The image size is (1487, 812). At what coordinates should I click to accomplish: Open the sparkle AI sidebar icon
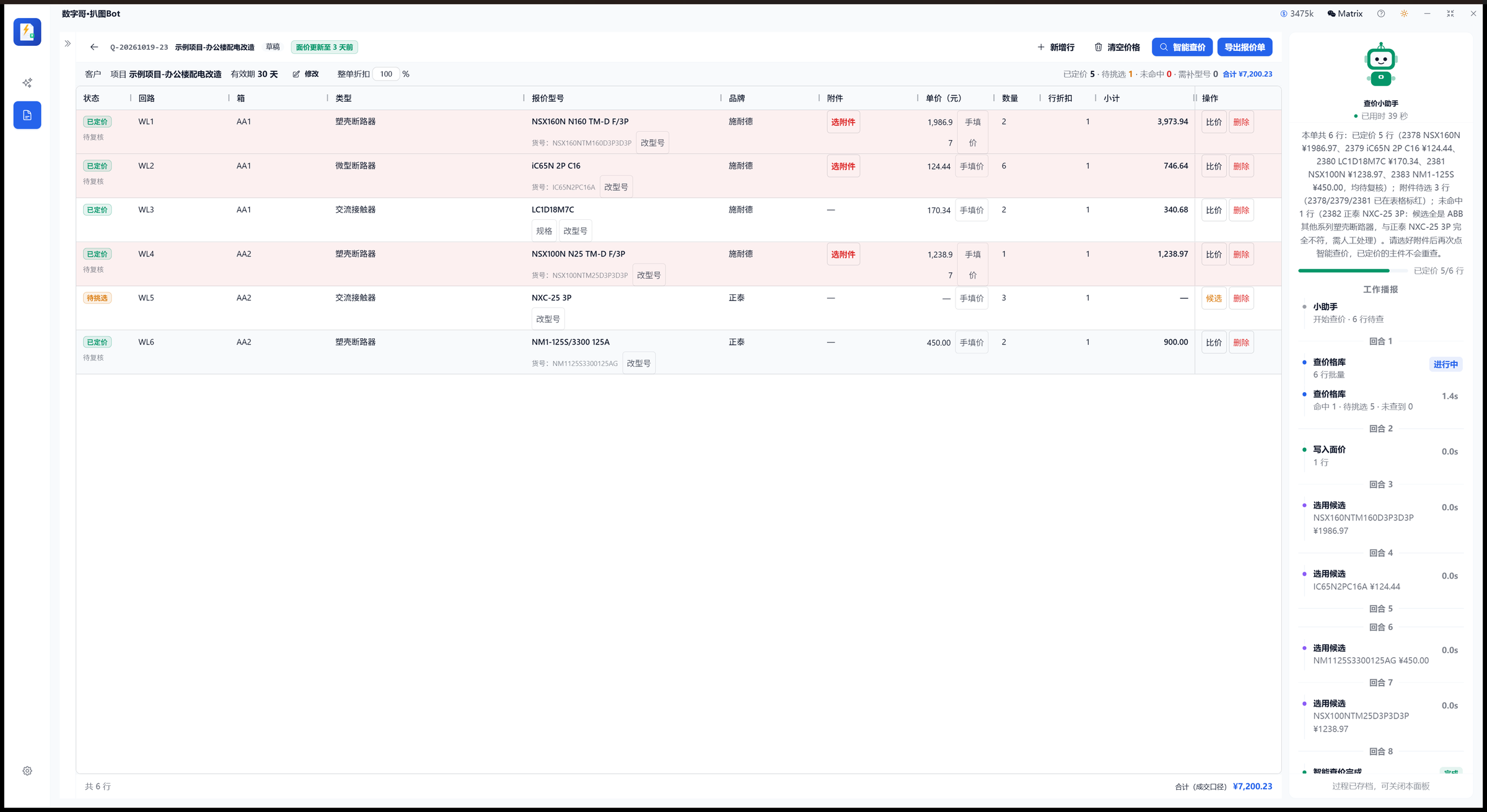click(x=27, y=82)
